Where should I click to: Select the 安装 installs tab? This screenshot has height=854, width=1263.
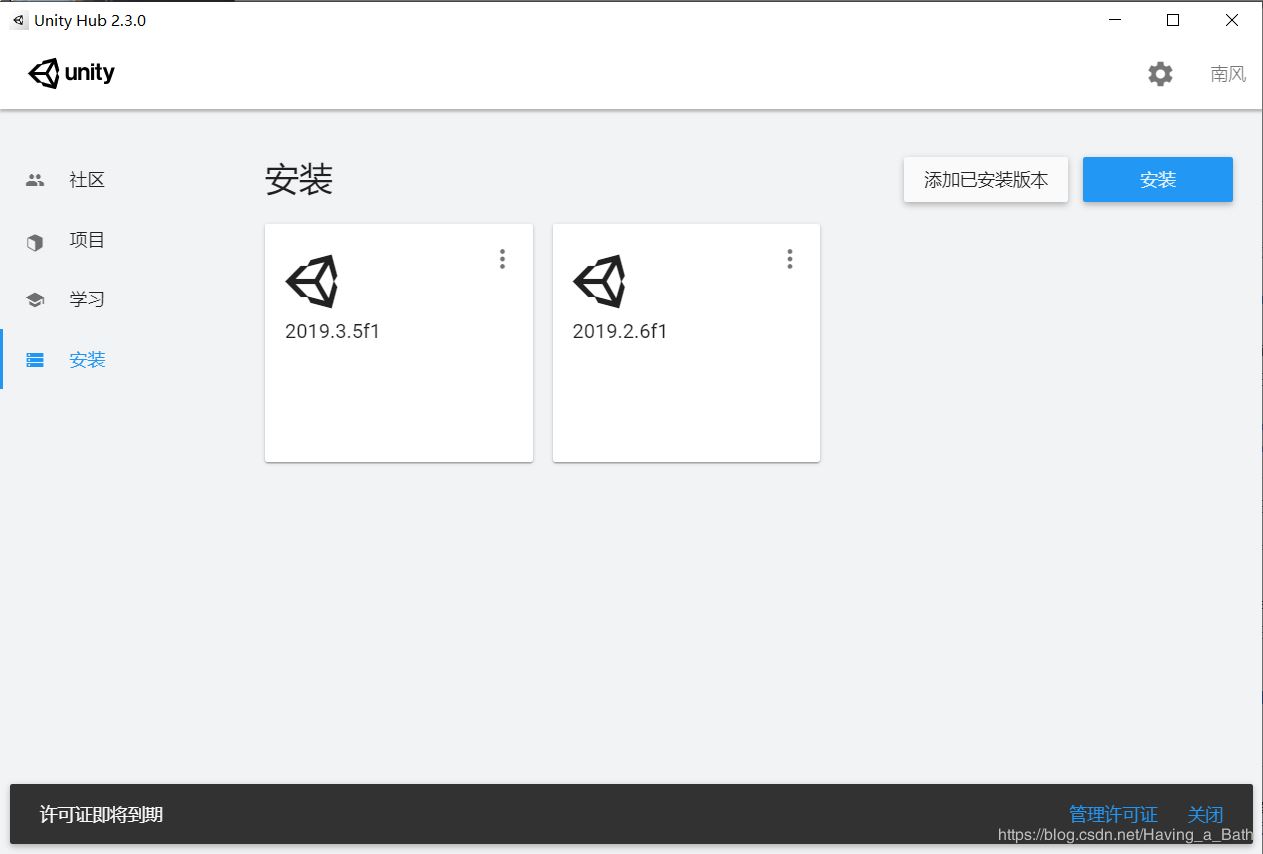point(87,360)
